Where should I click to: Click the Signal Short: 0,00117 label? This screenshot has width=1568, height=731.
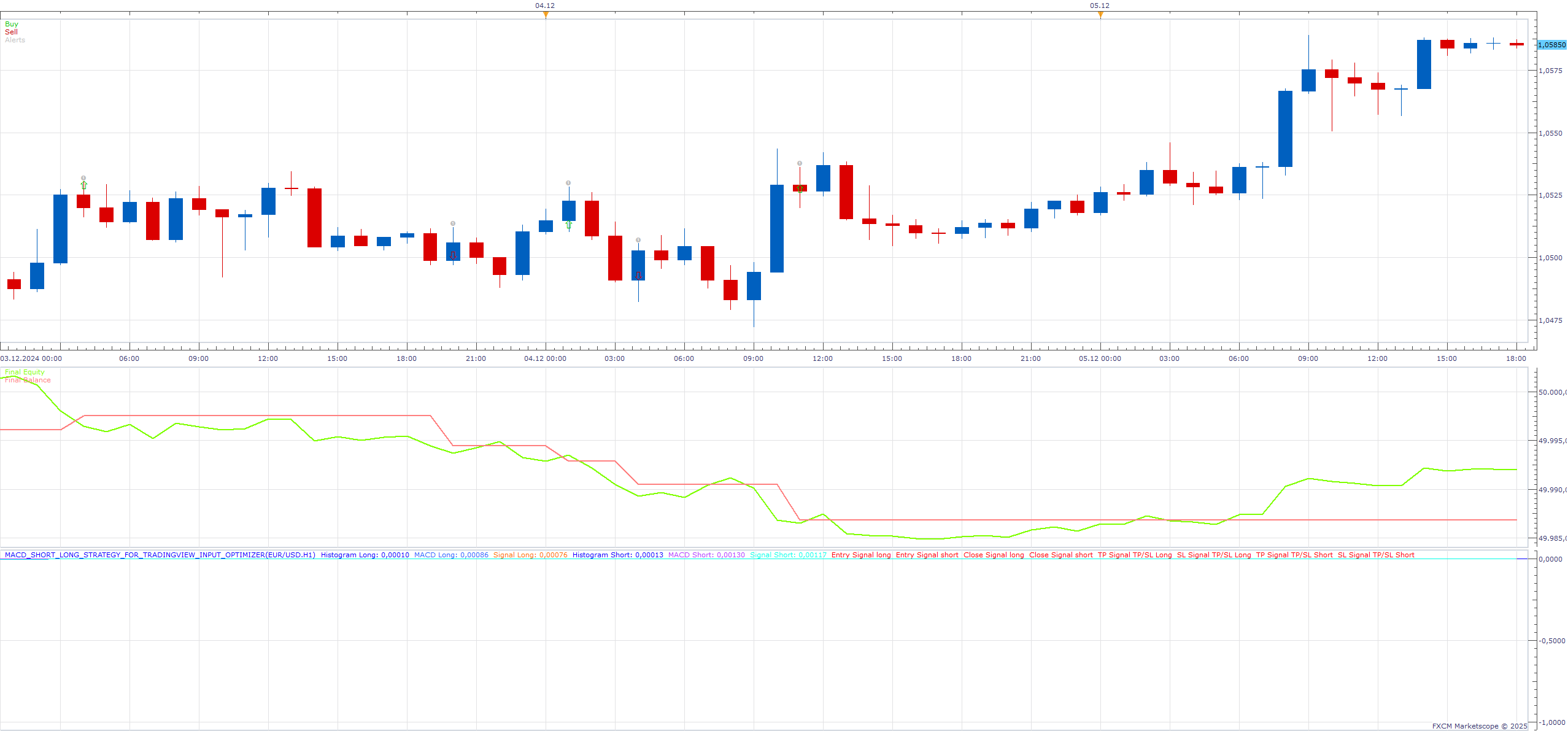pos(788,555)
